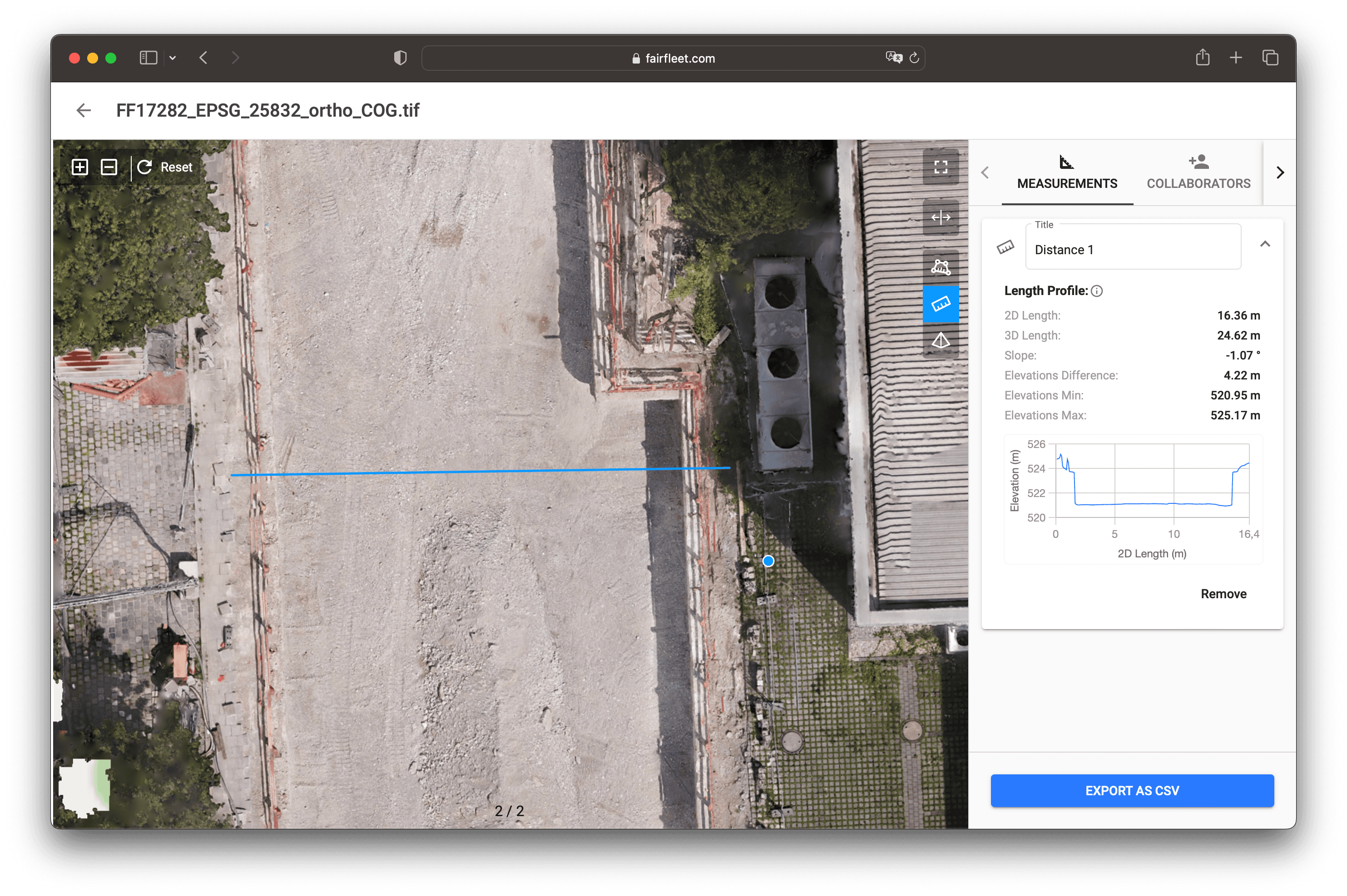Export measurements as CSV
The height and width of the screenshot is (896, 1347).
pos(1132,791)
